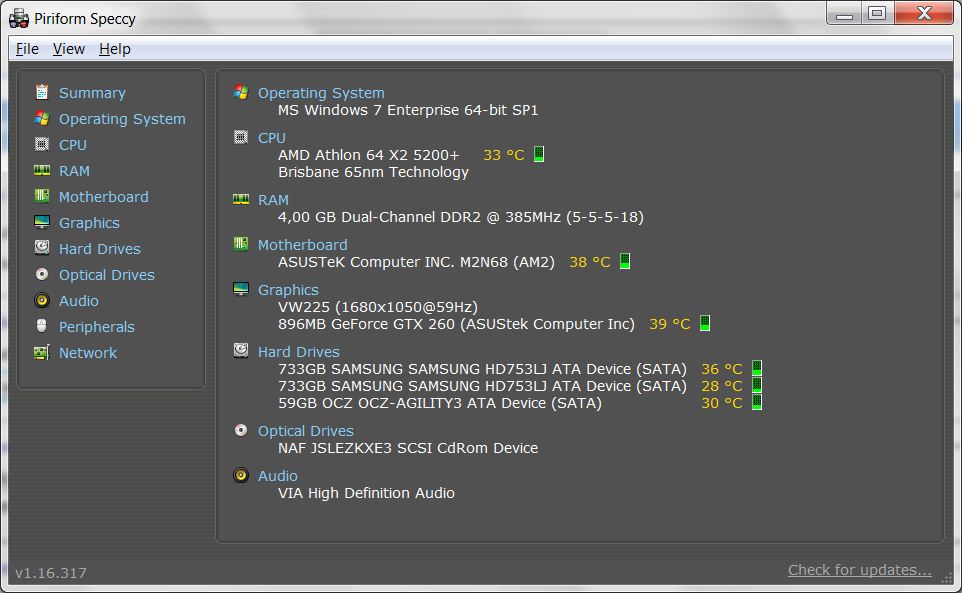Click the Speccy app icon in title bar

coord(19,18)
